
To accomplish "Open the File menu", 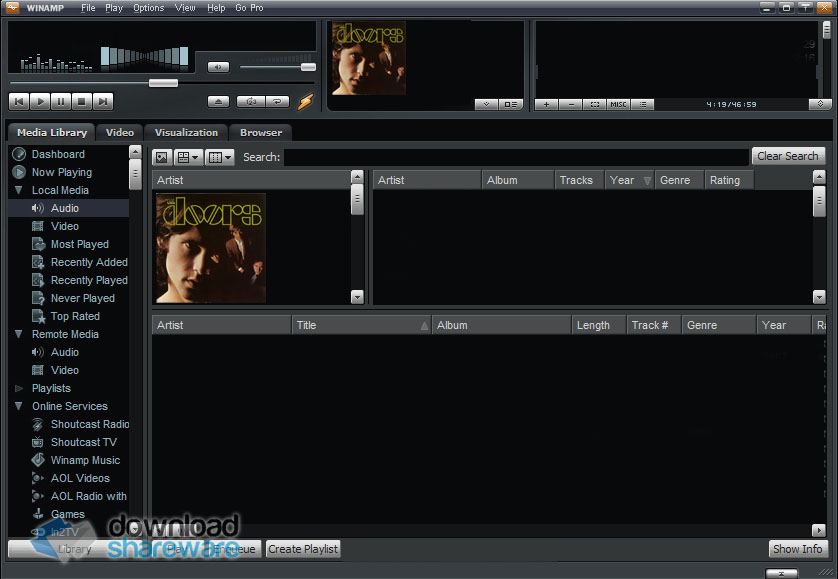I will (88, 7).
